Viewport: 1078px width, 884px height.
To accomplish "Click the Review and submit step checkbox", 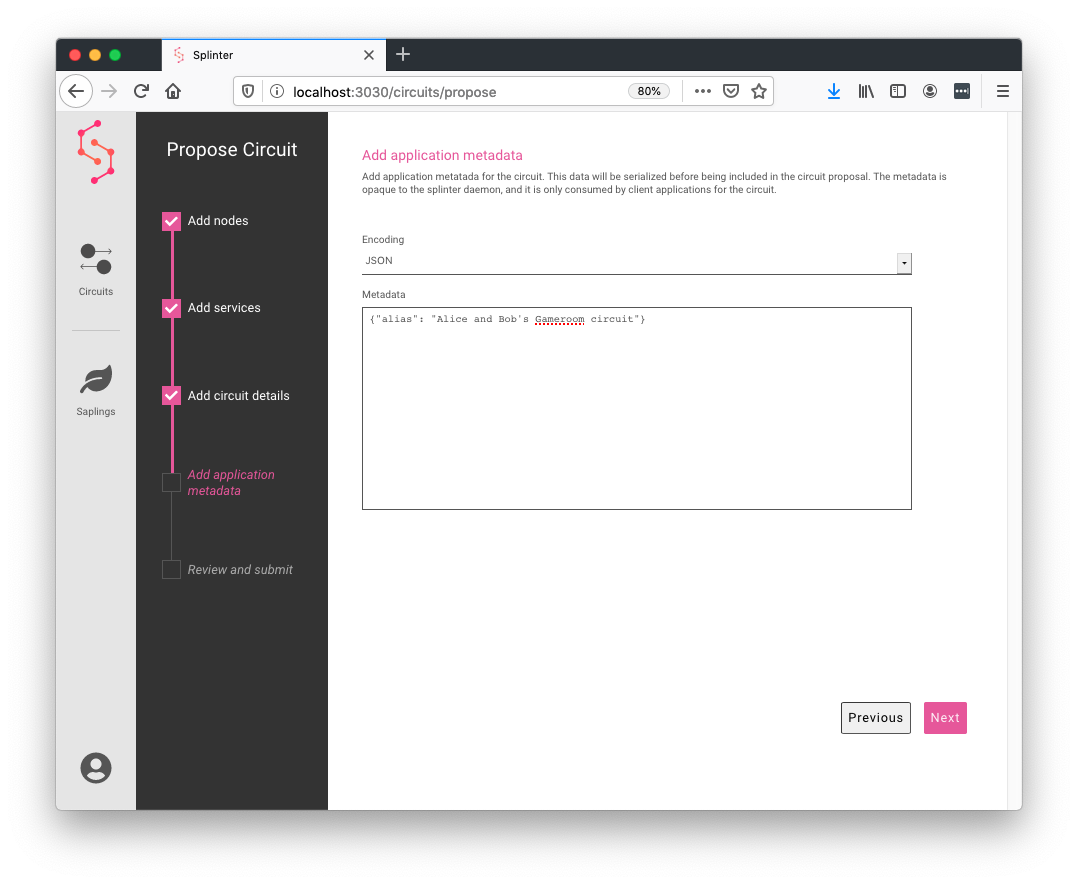I will tap(171, 570).
